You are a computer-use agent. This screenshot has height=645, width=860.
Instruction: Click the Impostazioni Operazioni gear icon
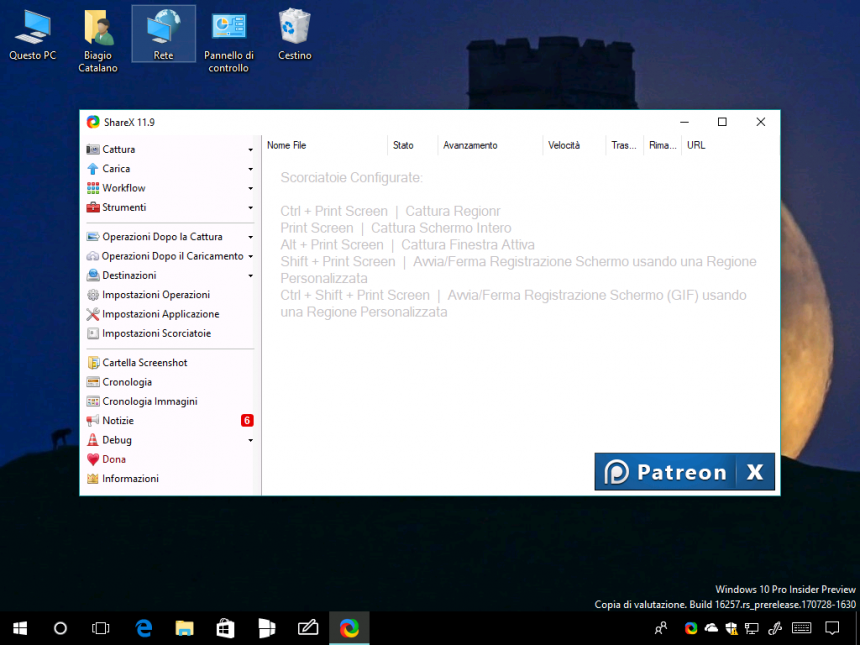pyautogui.click(x=93, y=295)
